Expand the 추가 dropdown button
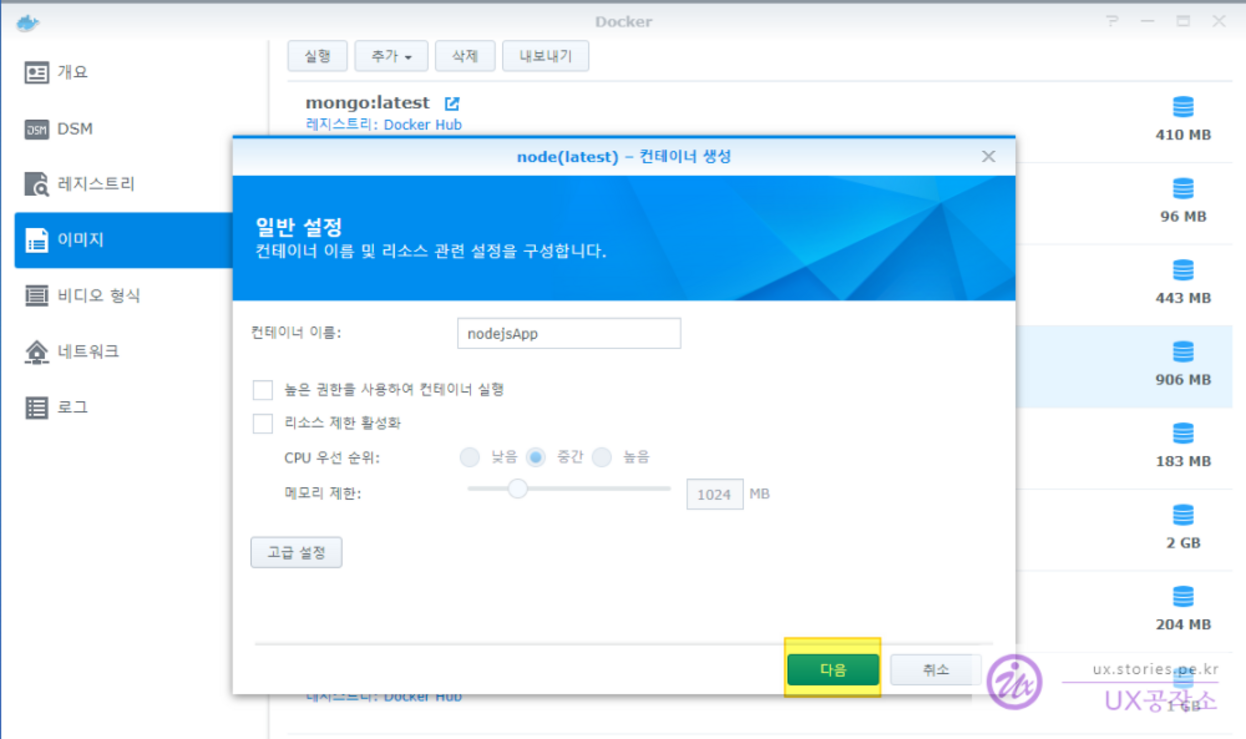Viewport: 1246px width, 739px height. (x=391, y=57)
